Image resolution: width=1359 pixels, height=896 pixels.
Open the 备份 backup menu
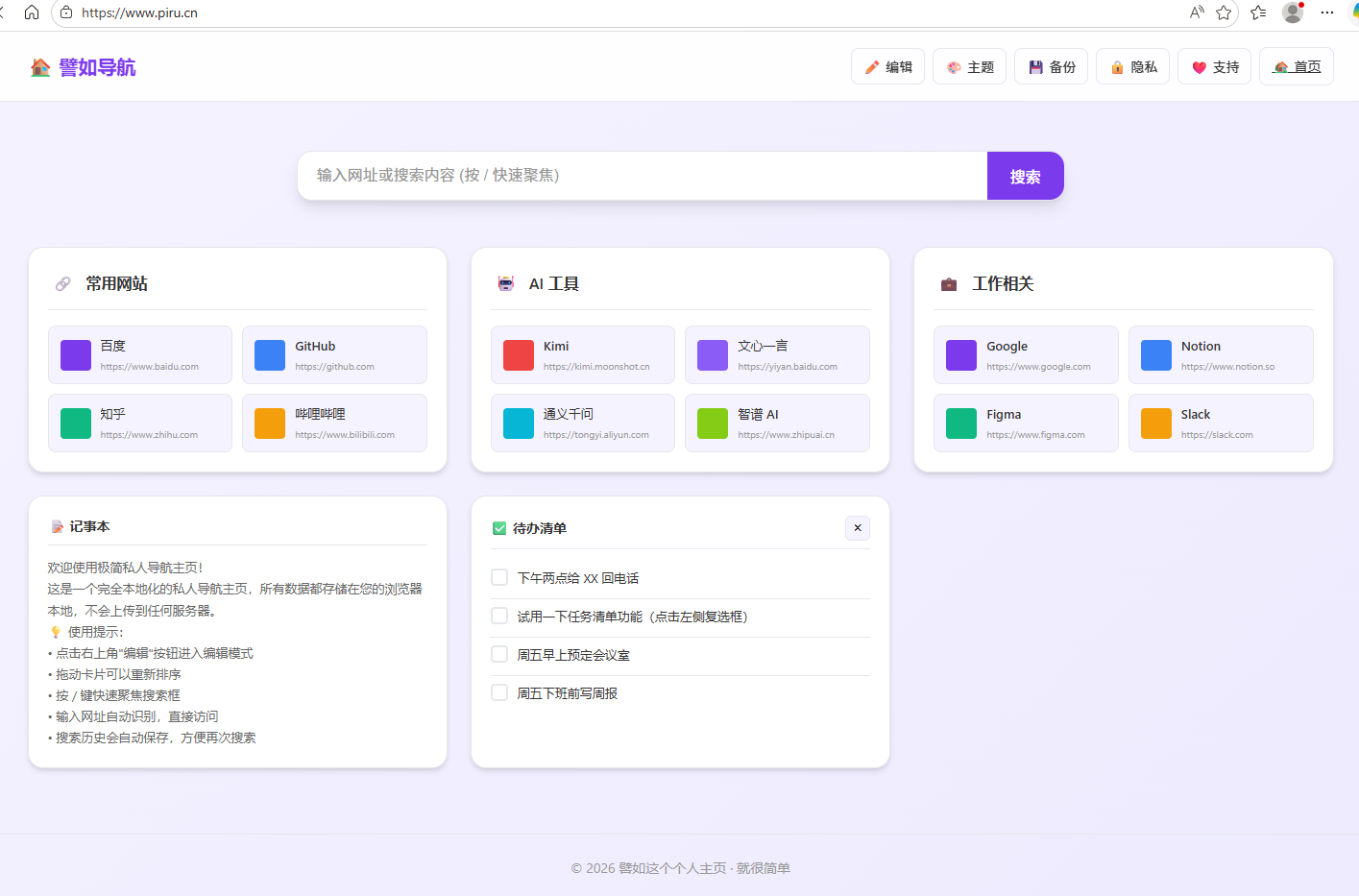[x=1052, y=67]
